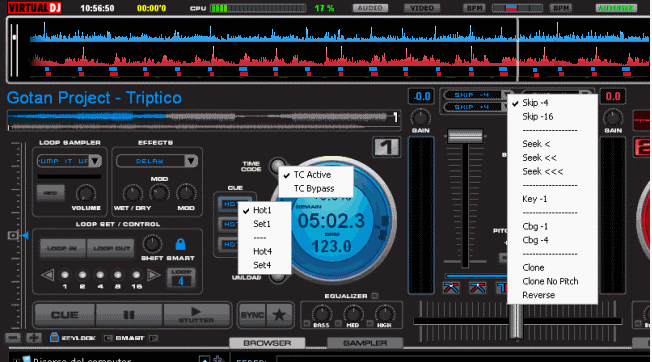Screen dimensions: 652x362
Task: Click the star button beside SYNC
Action: tap(279, 315)
